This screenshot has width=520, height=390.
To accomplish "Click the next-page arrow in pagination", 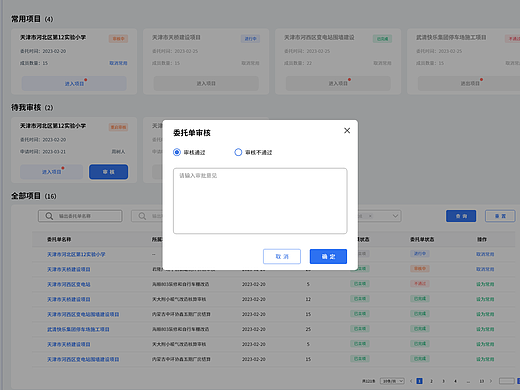I will click(491, 381).
